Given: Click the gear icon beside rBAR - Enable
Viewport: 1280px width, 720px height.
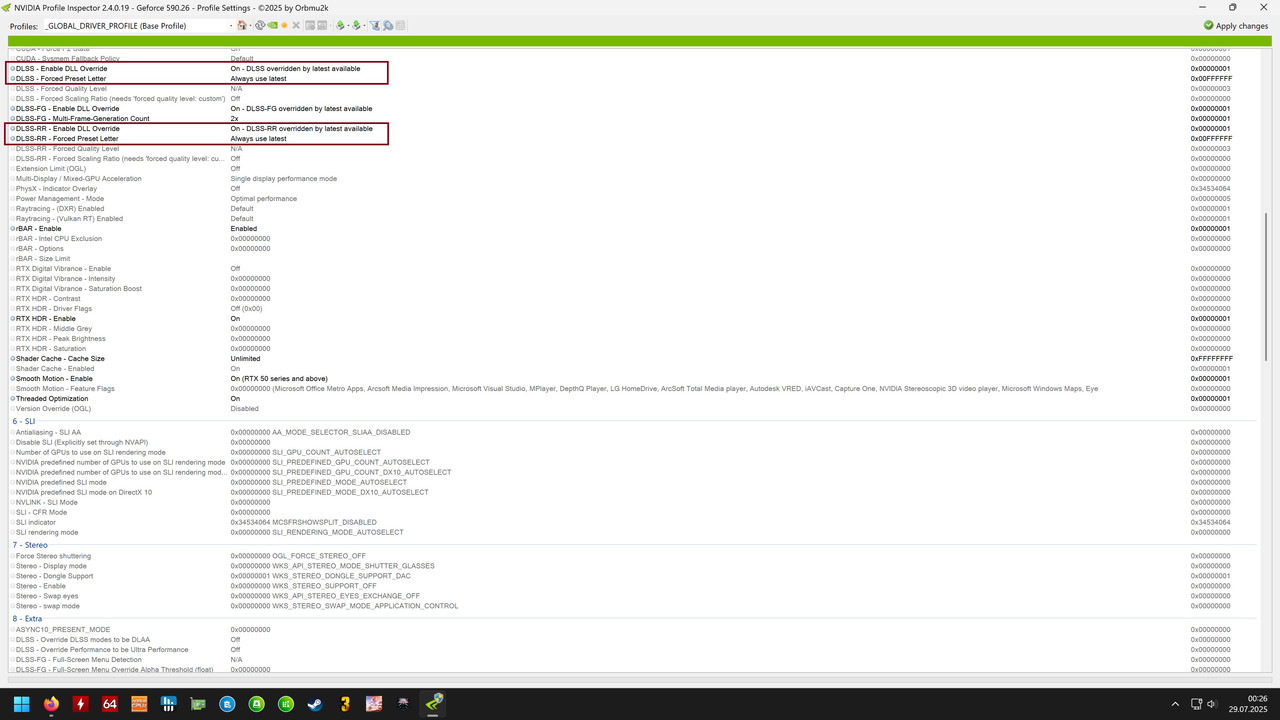Looking at the screenshot, I should (x=13, y=229).
